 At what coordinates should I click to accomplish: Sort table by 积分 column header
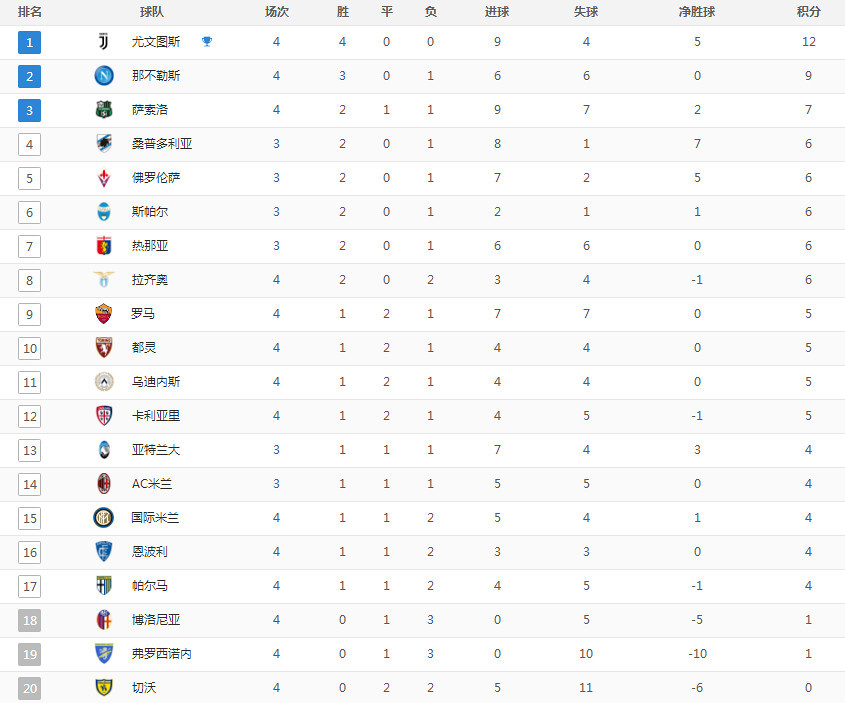click(808, 12)
